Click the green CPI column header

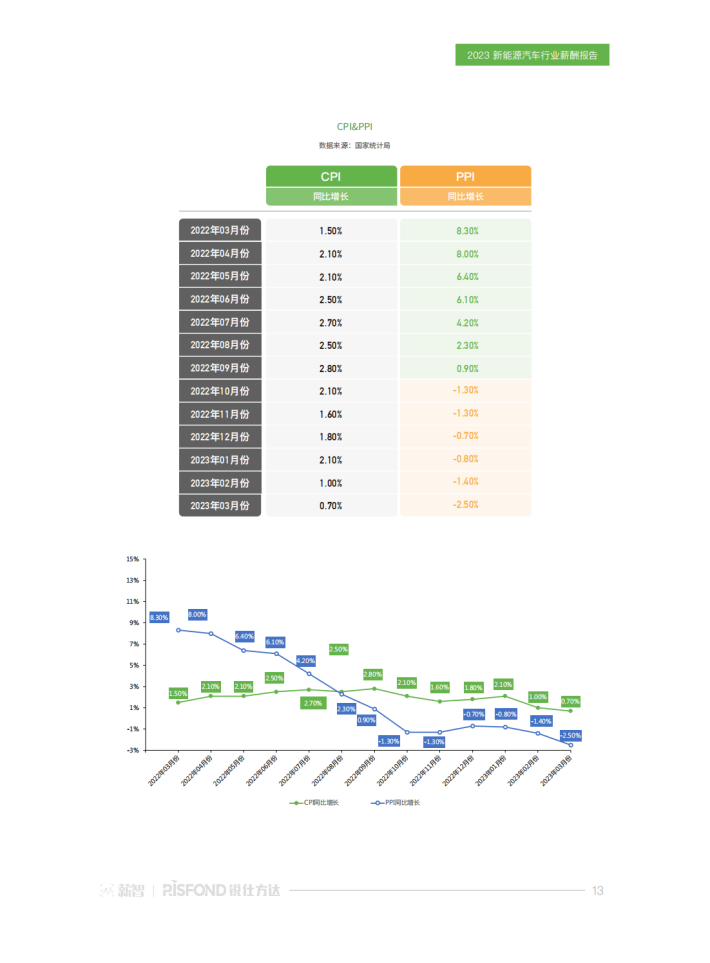click(331, 176)
